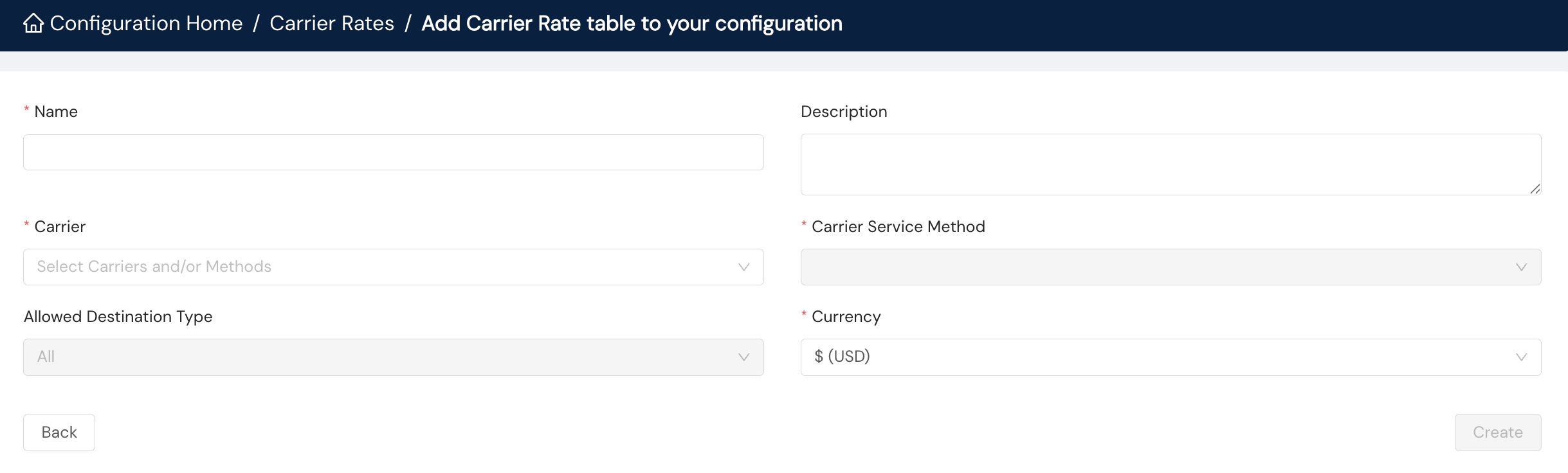Click inside the Description text area
The height and width of the screenshot is (473, 1568).
[x=1170, y=165]
